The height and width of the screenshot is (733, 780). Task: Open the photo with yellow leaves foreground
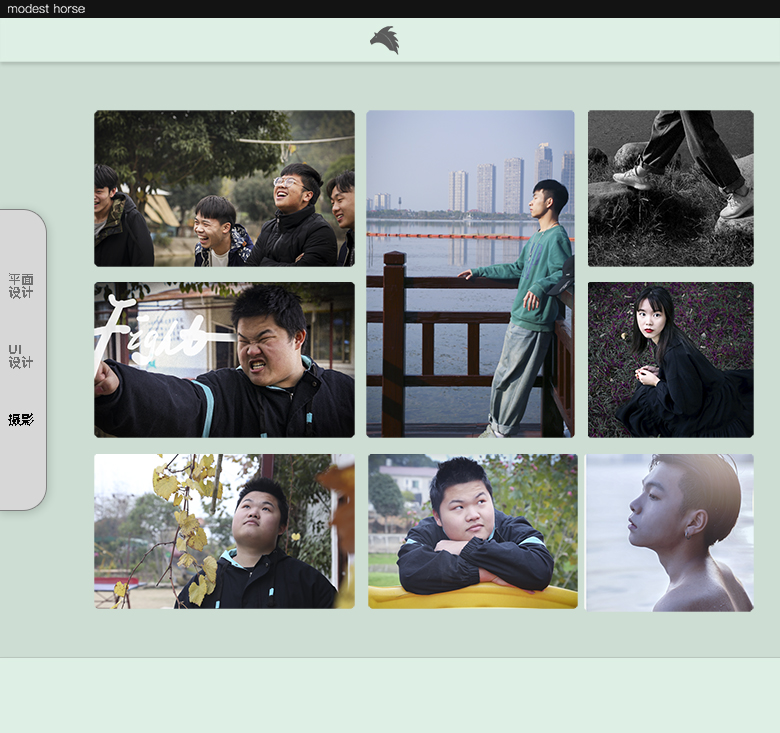pos(224,531)
